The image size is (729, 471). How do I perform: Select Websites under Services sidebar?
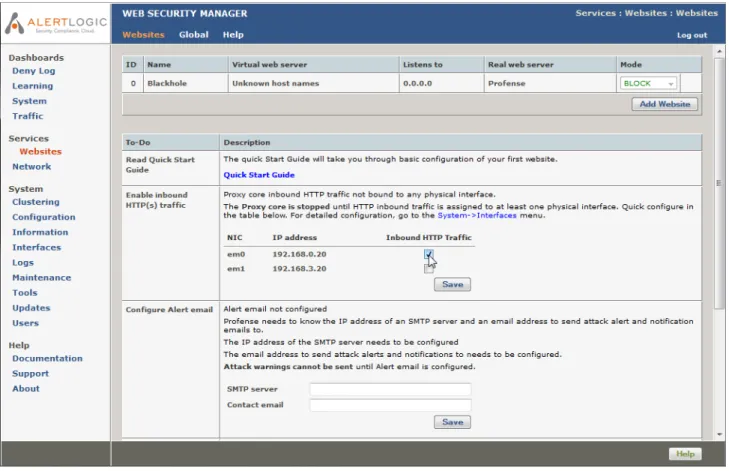[x=40, y=151]
